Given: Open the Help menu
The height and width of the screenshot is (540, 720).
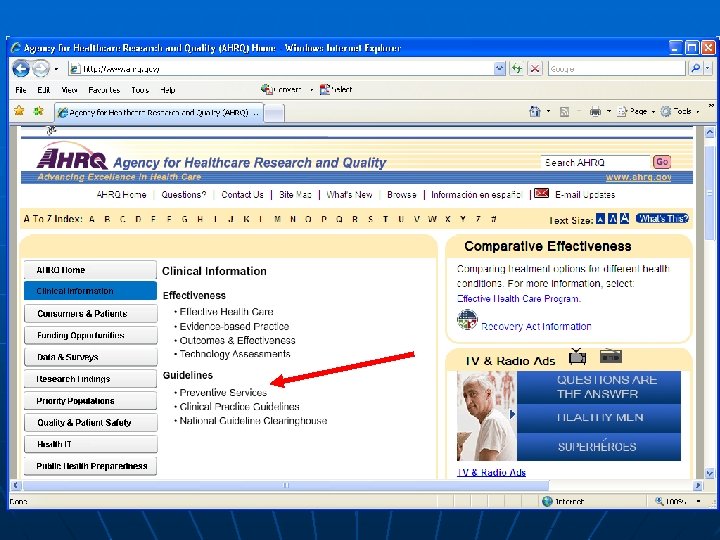Looking at the screenshot, I should [168, 90].
